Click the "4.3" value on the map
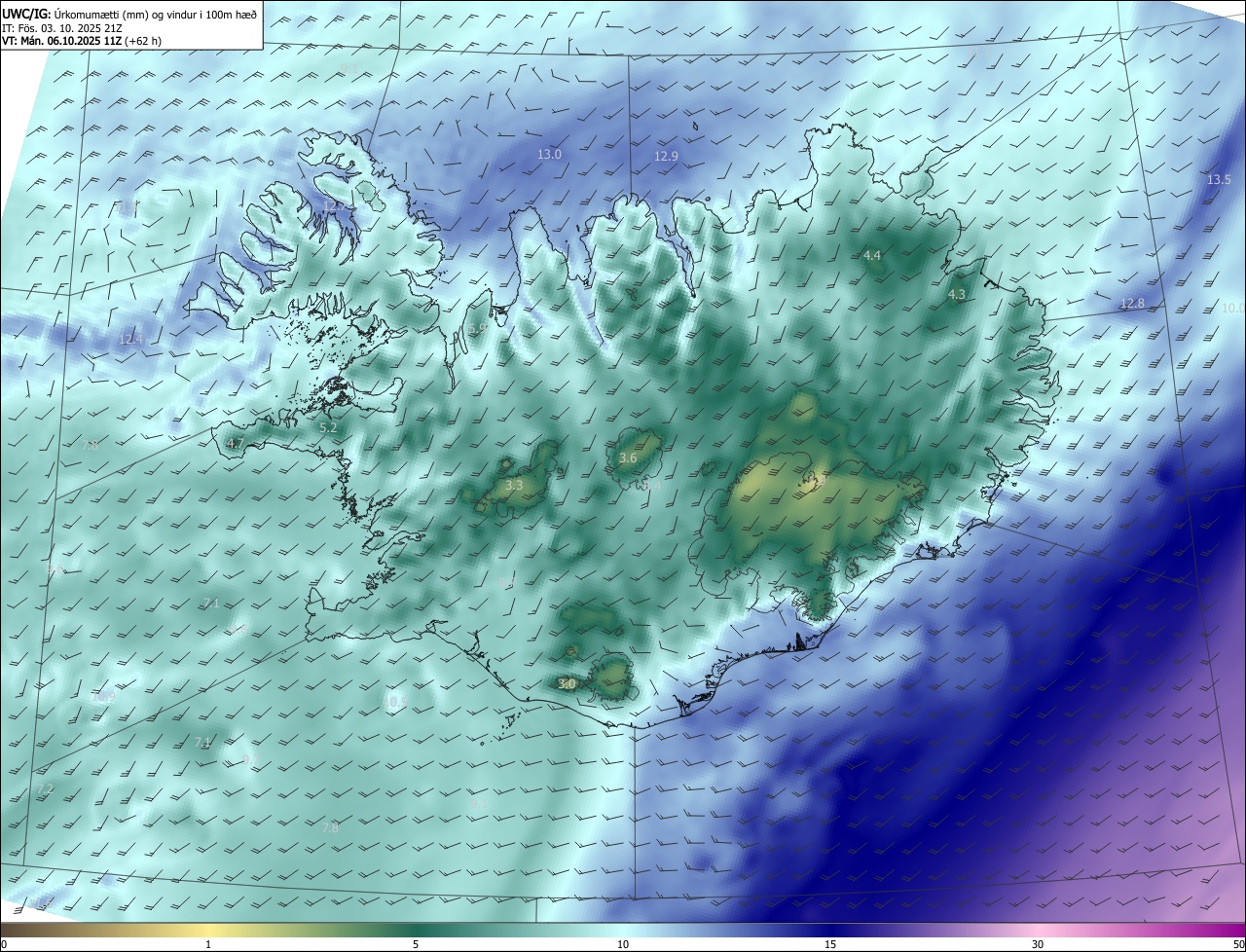This screenshot has height=952, width=1246. (x=957, y=294)
